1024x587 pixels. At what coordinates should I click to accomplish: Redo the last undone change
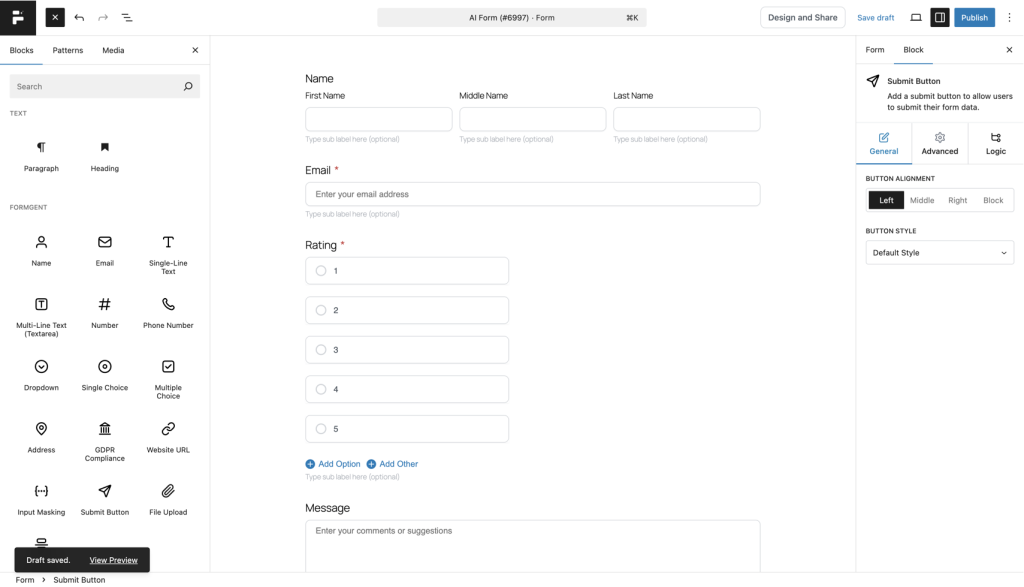pos(103,18)
